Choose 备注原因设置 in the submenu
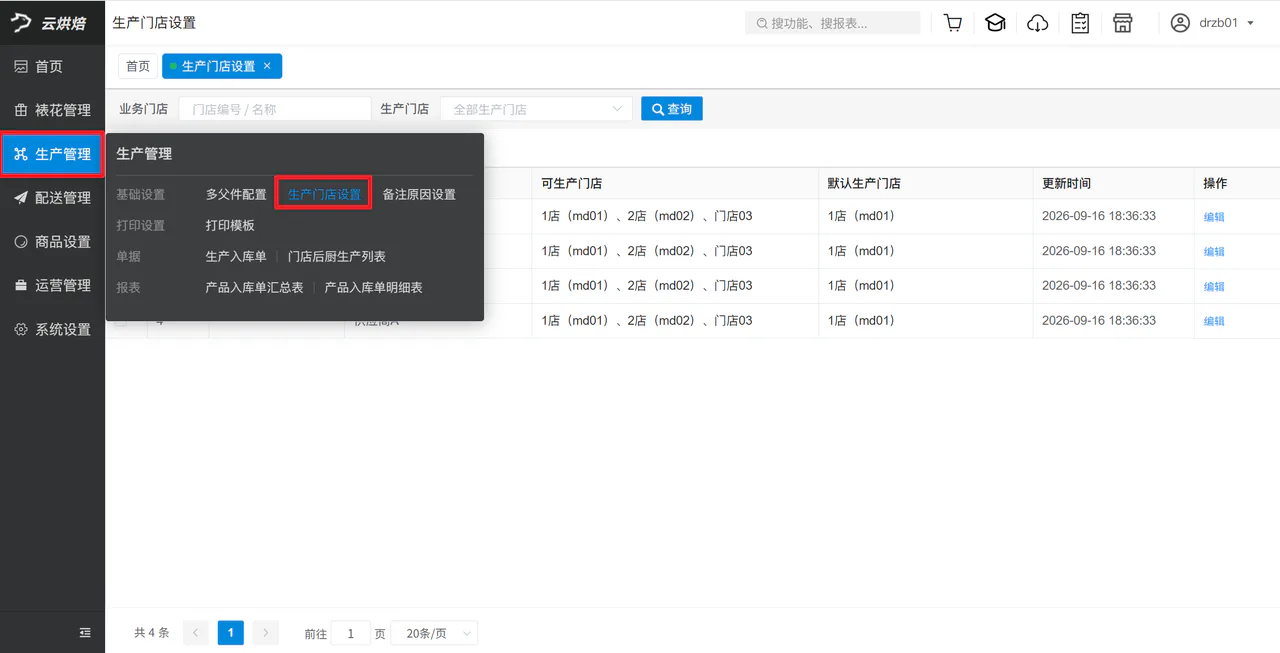 pos(419,194)
